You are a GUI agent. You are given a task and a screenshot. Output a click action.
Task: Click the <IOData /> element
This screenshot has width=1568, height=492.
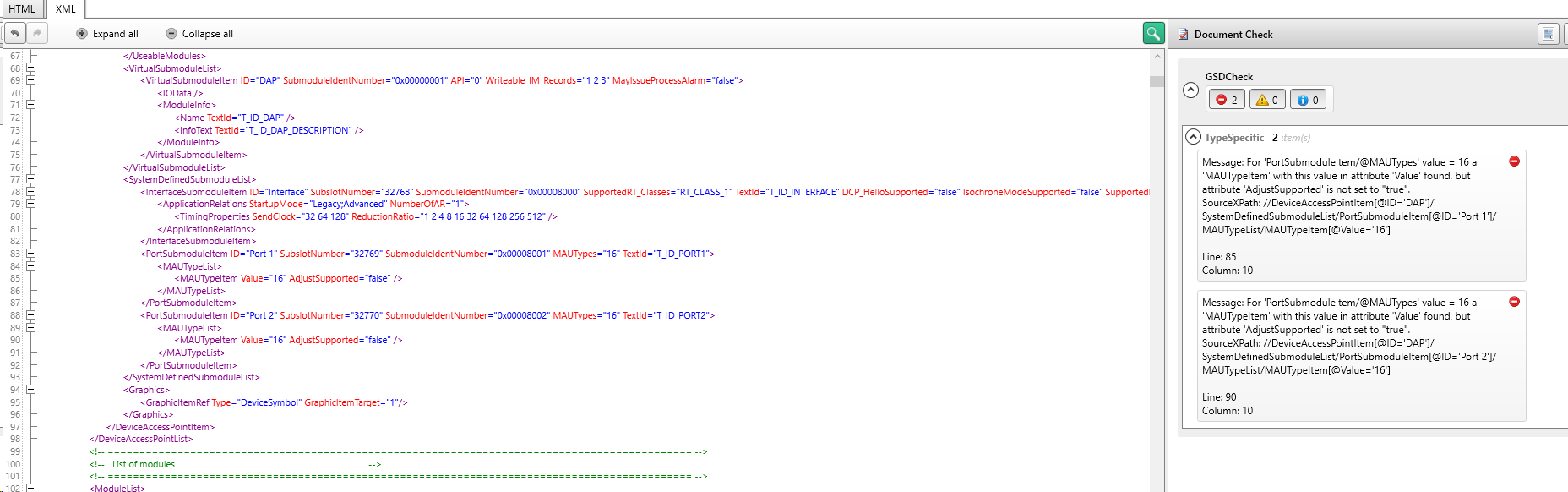tap(180, 93)
